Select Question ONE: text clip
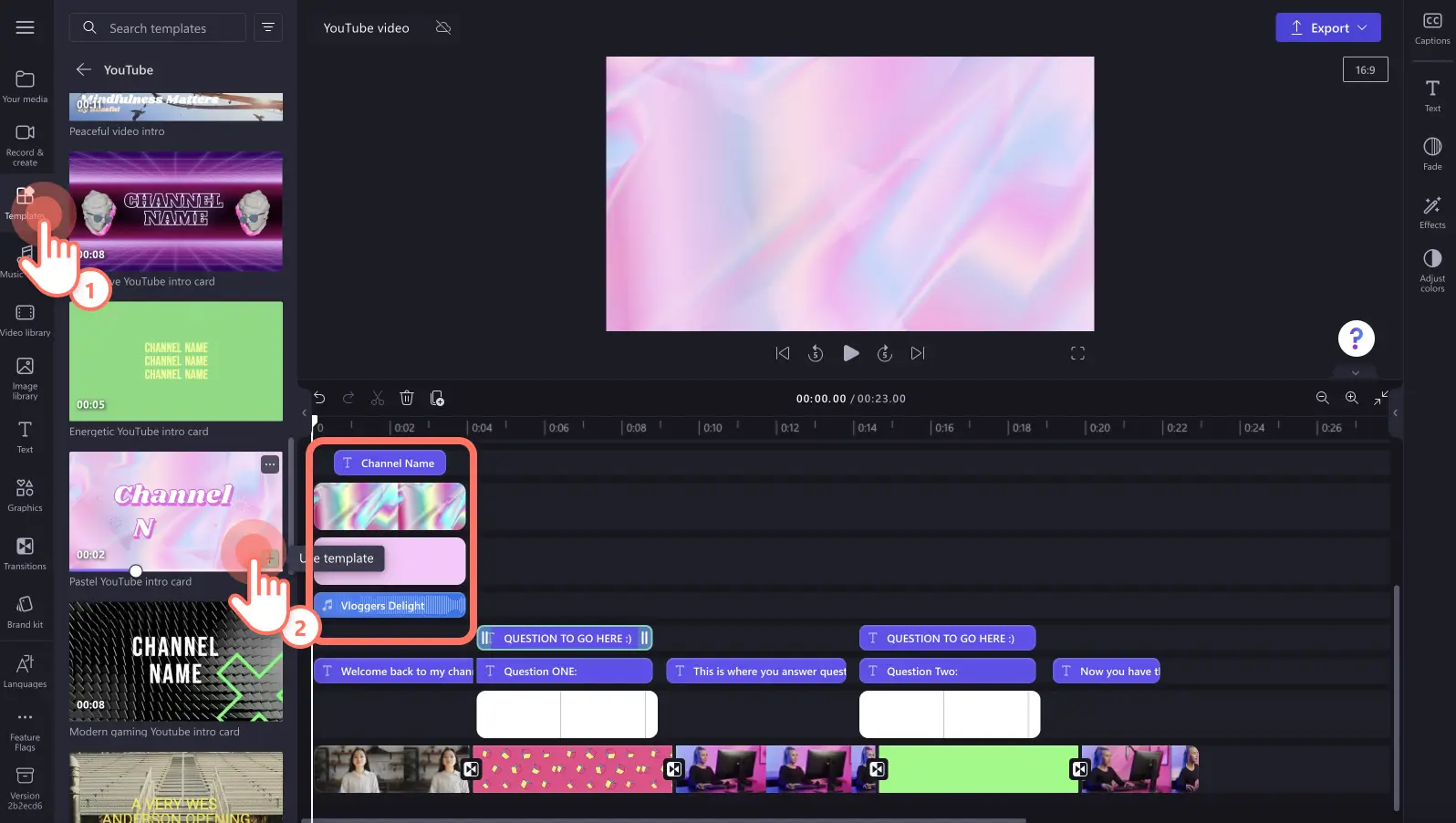Image resolution: width=1456 pixels, height=823 pixels. (x=565, y=671)
